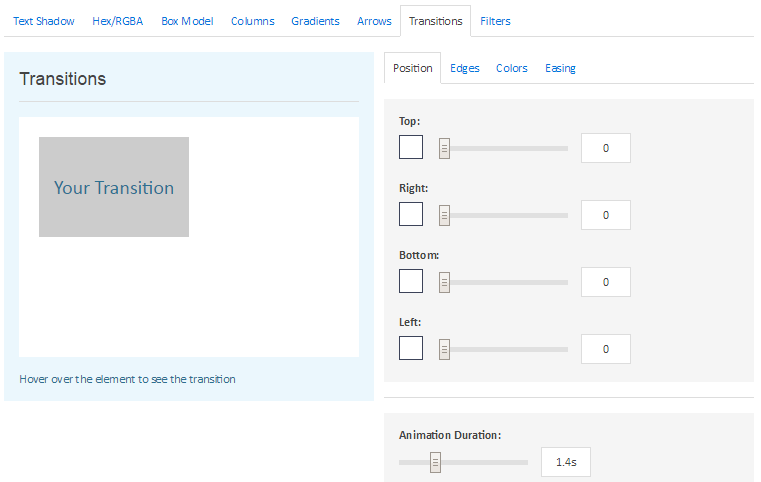
Task: Switch to the Gradients tab
Action: (x=315, y=21)
